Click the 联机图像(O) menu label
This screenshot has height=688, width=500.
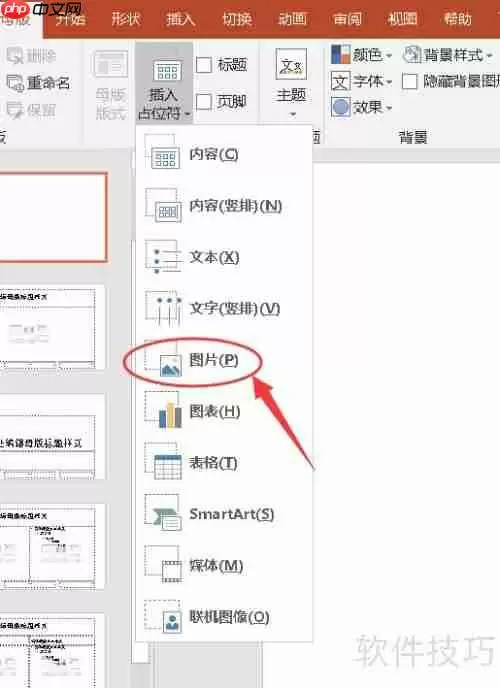point(229,616)
